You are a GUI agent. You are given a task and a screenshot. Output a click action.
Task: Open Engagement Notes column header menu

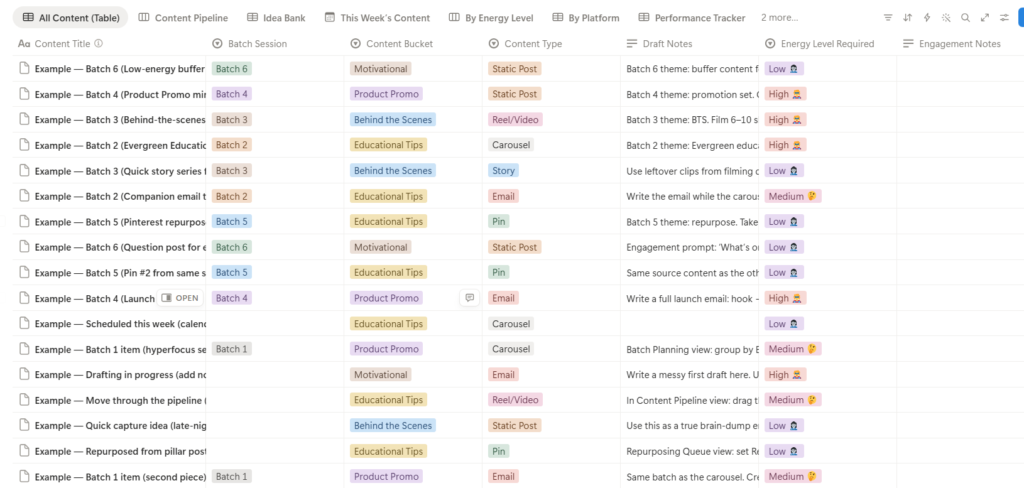960,44
